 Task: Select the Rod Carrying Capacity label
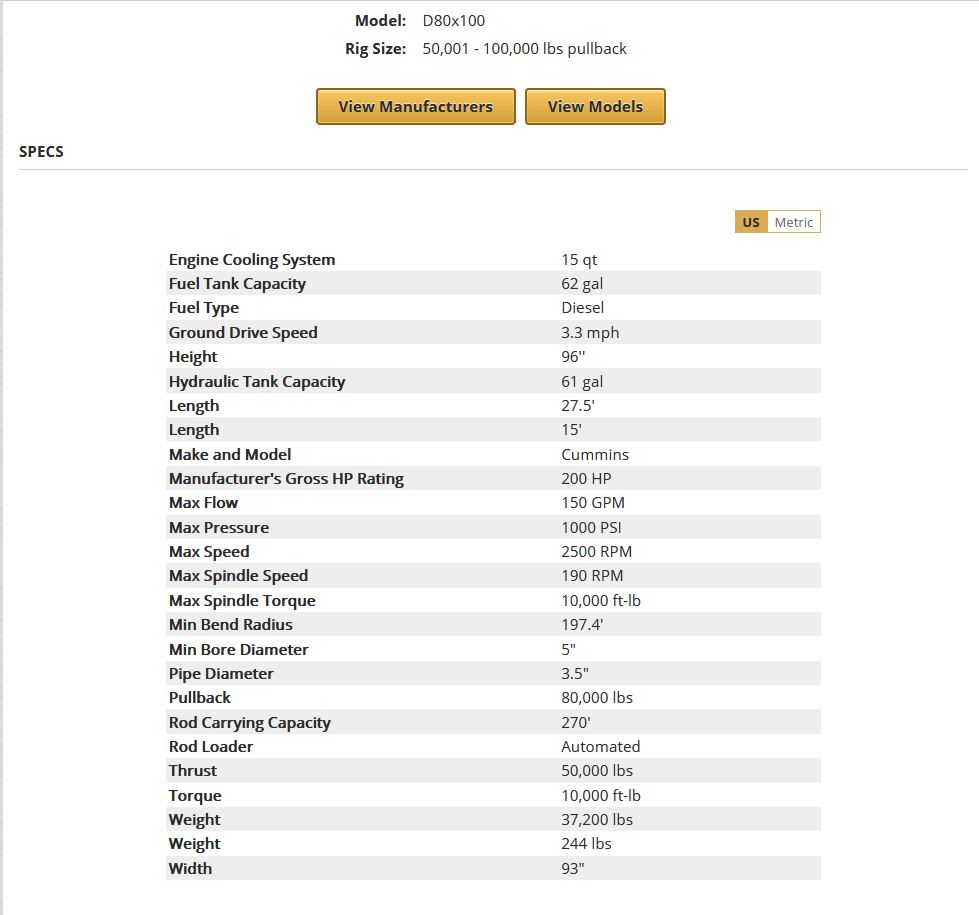[x=249, y=722]
